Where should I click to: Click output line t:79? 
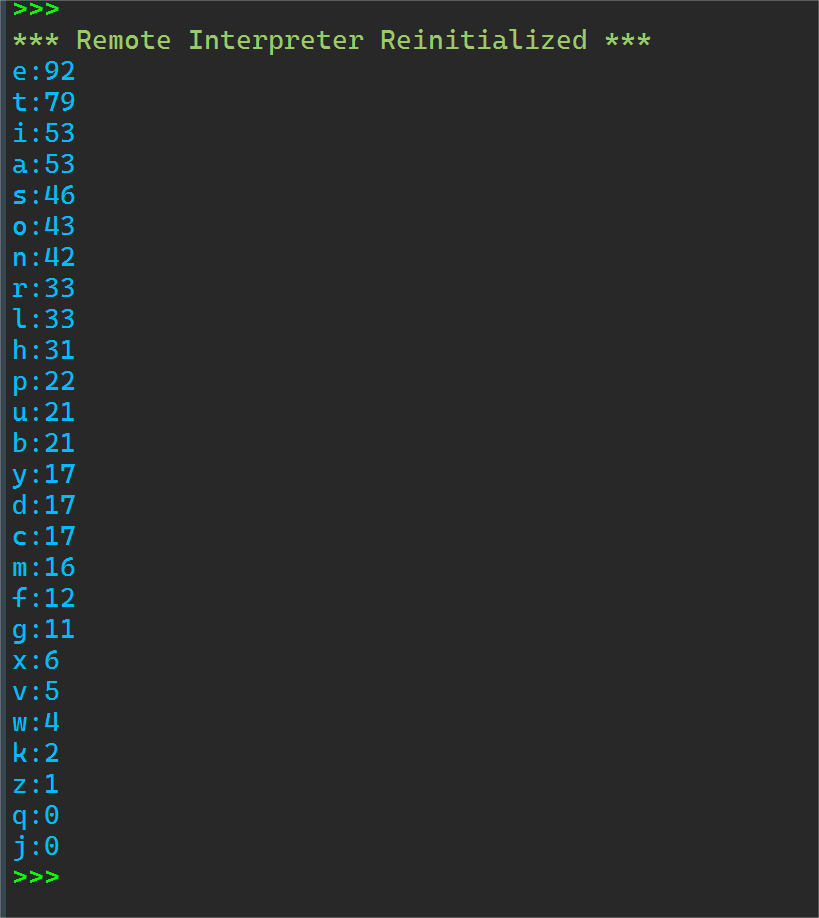(44, 102)
